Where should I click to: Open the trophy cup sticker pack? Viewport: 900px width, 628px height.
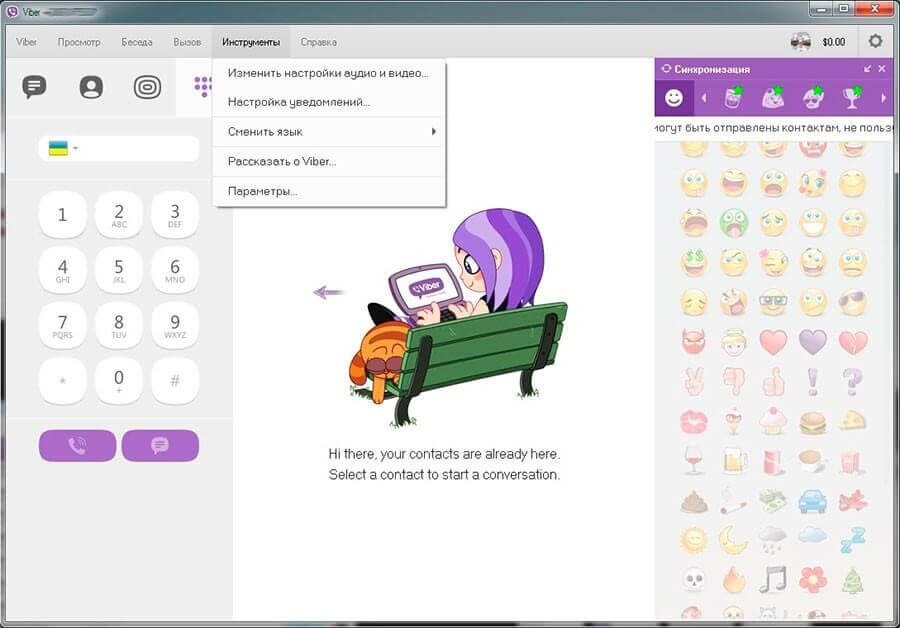852,98
